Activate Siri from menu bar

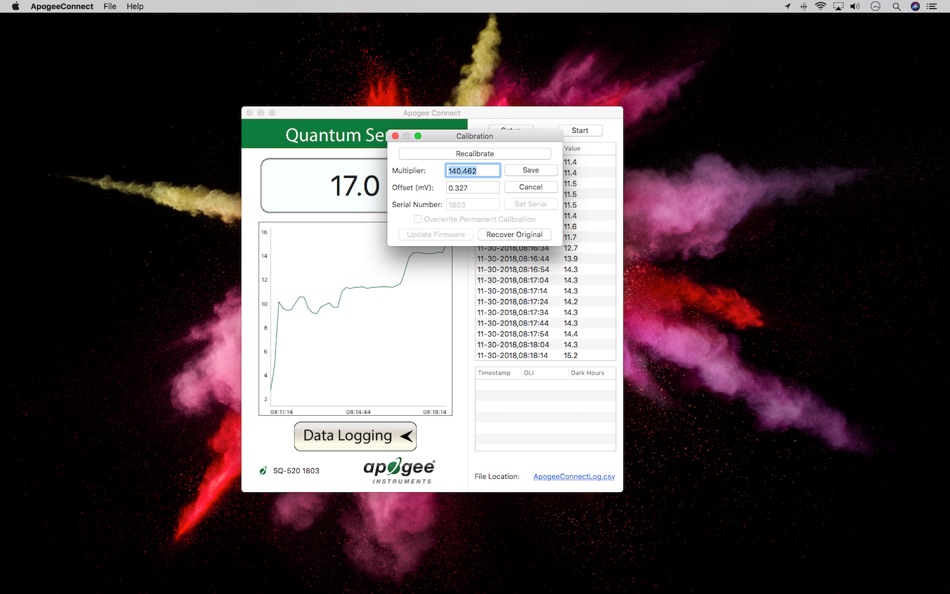915,6
